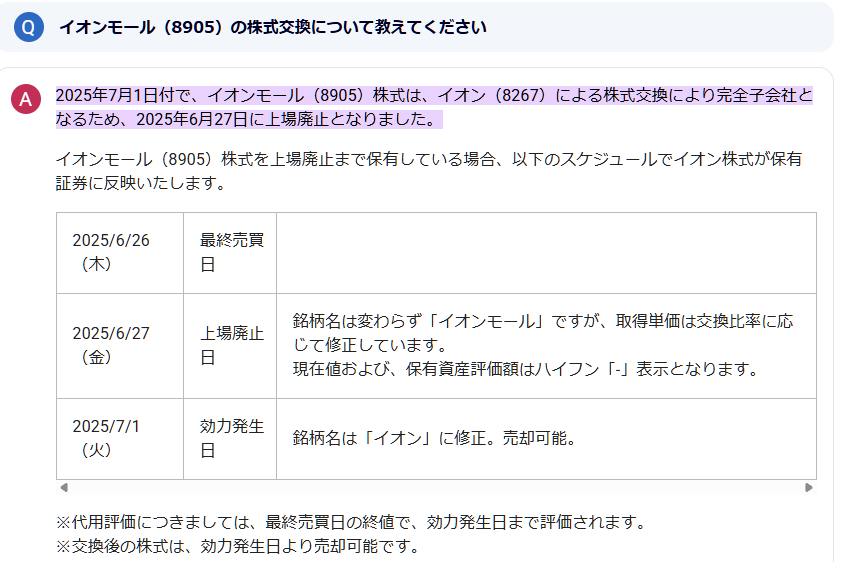Click the table cell 最終売買日
Viewport: 850px width, 562px height.
click(x=230, y=253)
